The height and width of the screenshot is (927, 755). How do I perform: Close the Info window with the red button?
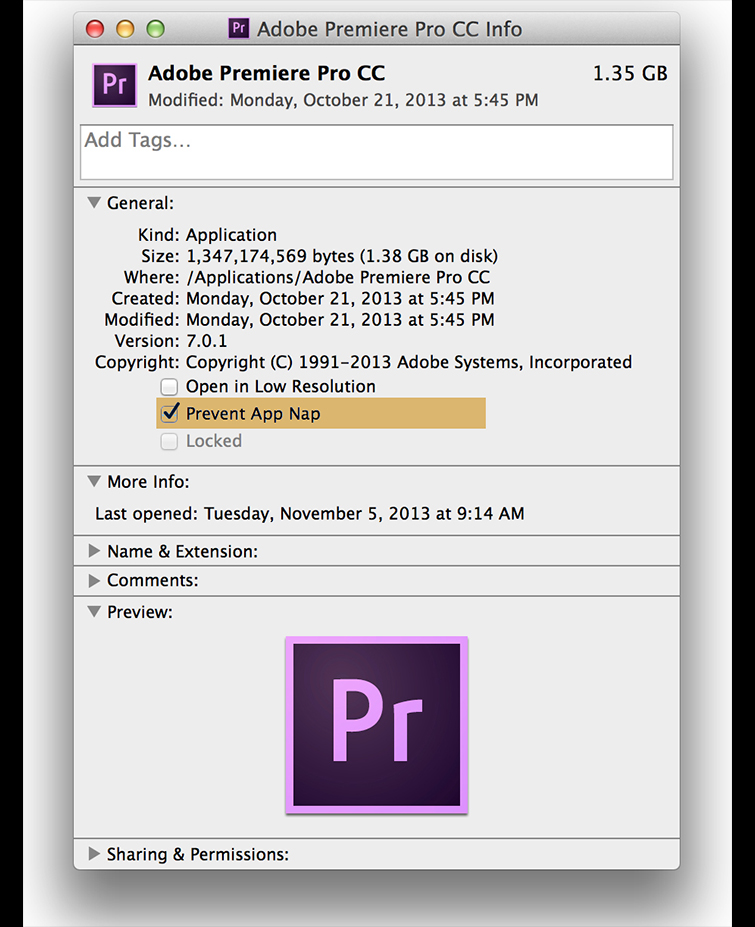[x=95, y=29]
